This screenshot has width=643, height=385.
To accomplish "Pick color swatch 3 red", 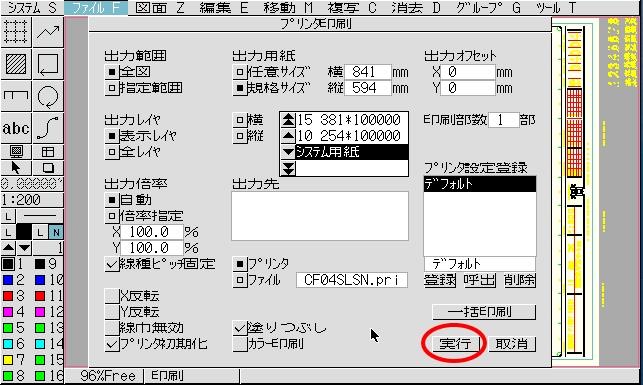I will pos(8,296).
